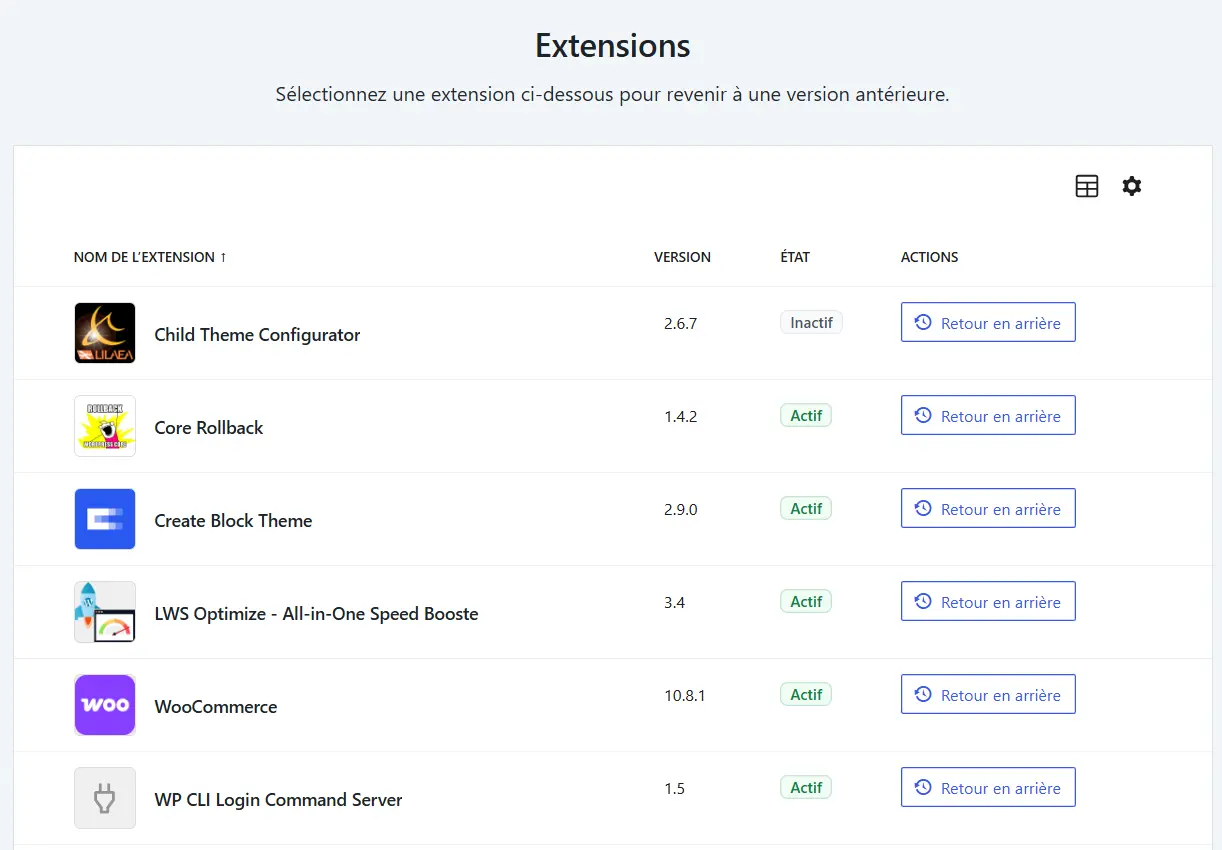Viewport: 1222px width, 850px height.
Task: Open the settings gear icon
Action: point(1131,186)
